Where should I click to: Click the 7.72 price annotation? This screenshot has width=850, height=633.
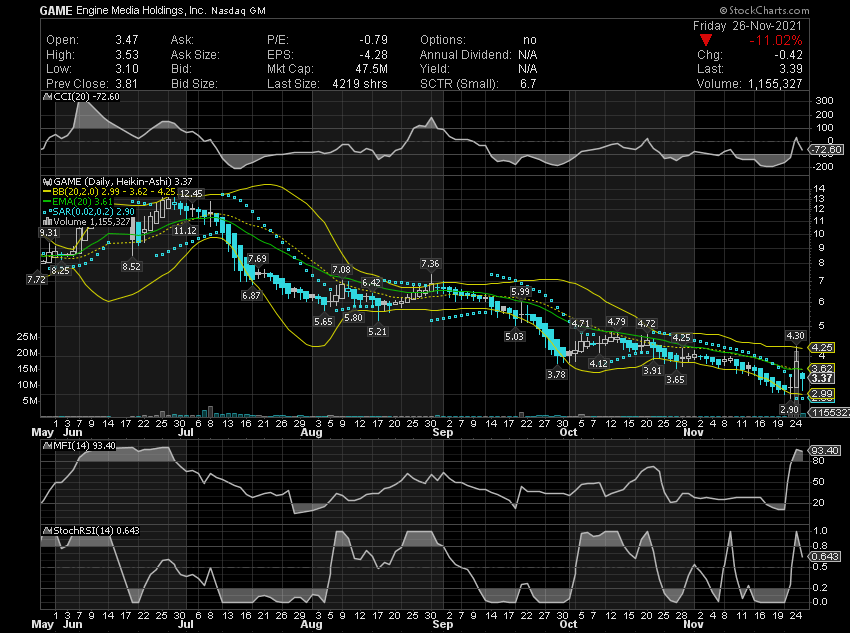36,280
